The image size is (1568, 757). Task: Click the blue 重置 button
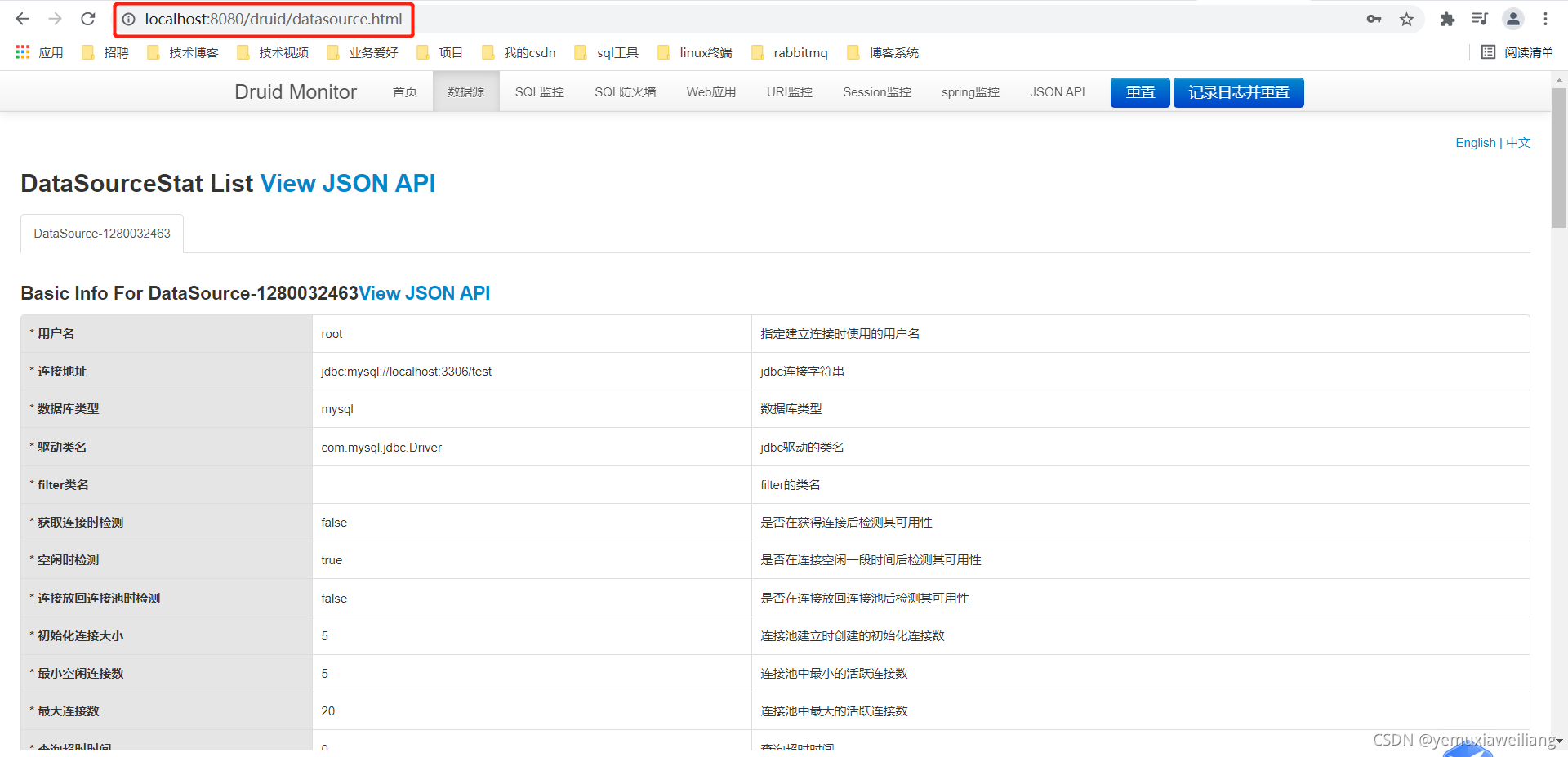[1140, 92]
